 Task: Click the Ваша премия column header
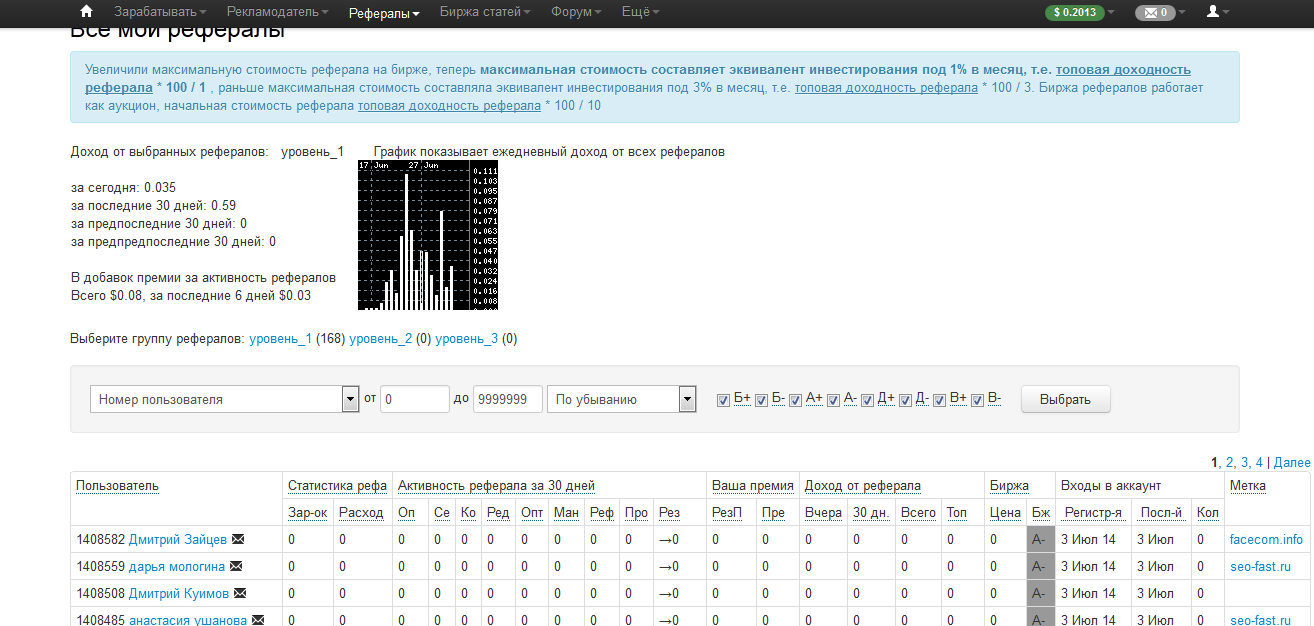(753, 486)
